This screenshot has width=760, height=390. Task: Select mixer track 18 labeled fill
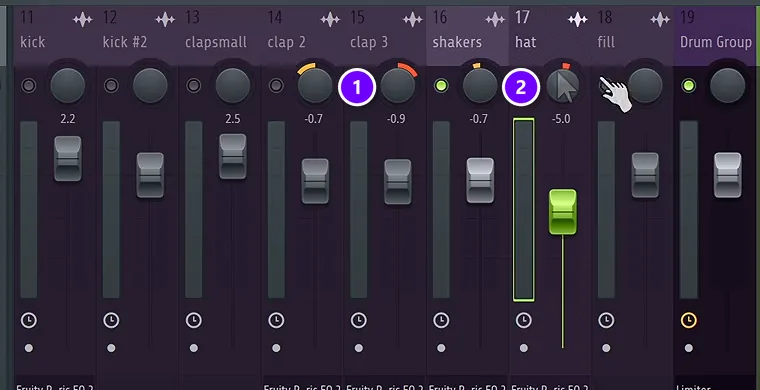click(606, 42)
